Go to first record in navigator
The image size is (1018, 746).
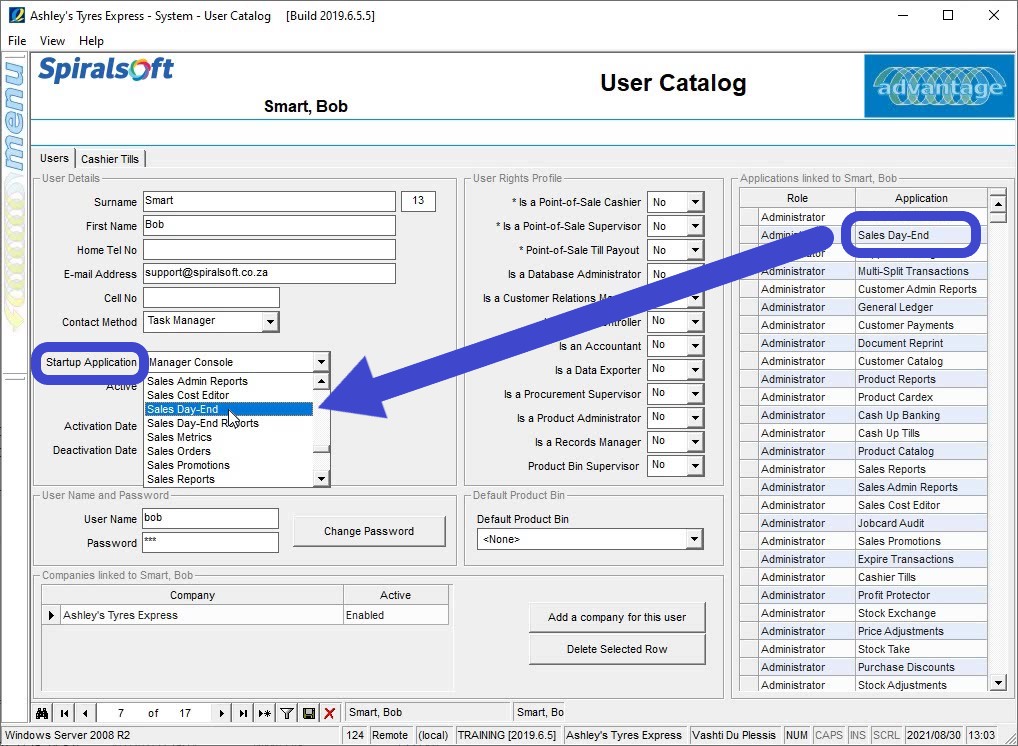(x=64, y=713)
